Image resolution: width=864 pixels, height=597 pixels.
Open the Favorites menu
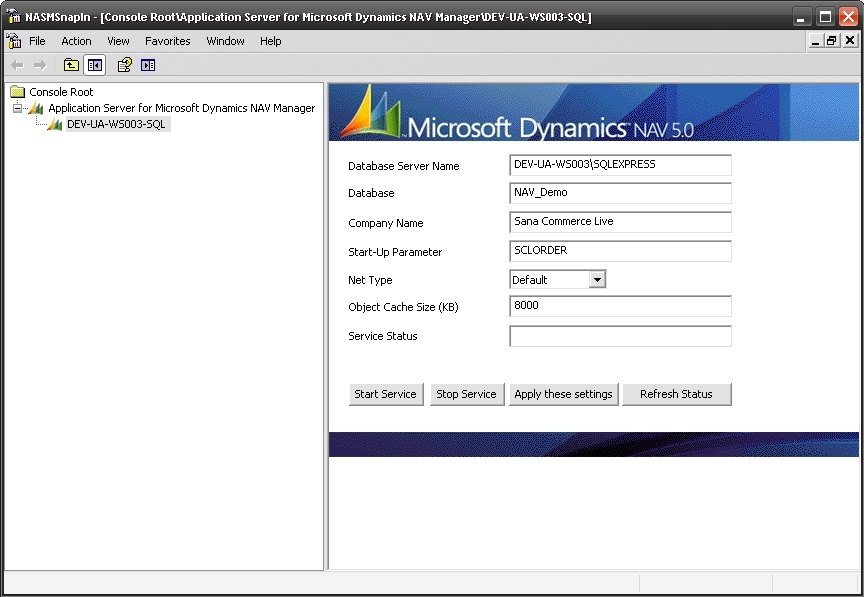167,41
